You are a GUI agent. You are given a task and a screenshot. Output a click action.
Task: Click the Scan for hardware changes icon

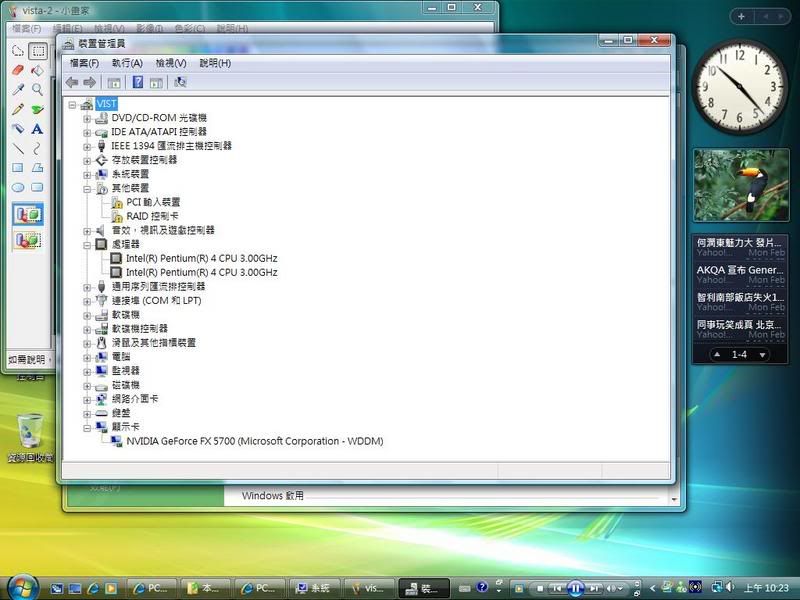coord(180,82)
